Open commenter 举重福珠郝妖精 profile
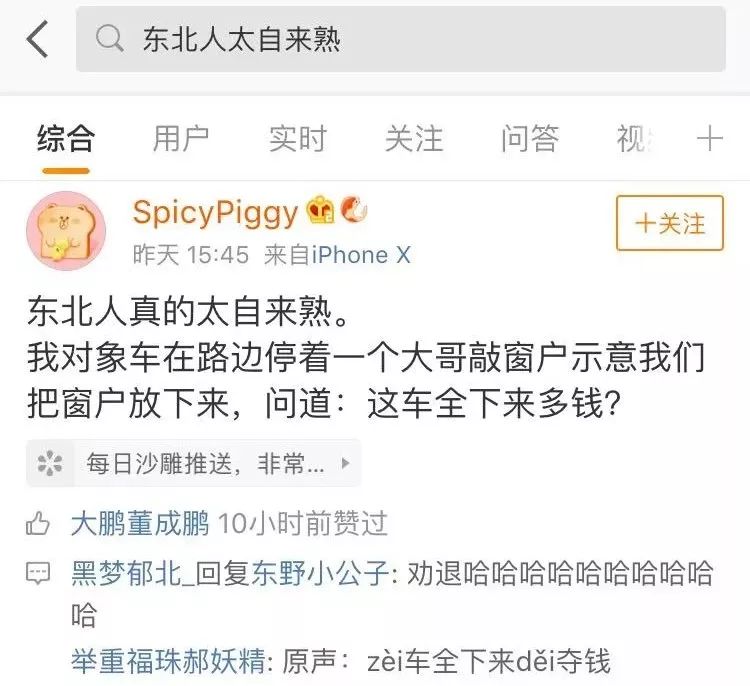This screenshot has height=686, width=750. click(x=168, y=661)
